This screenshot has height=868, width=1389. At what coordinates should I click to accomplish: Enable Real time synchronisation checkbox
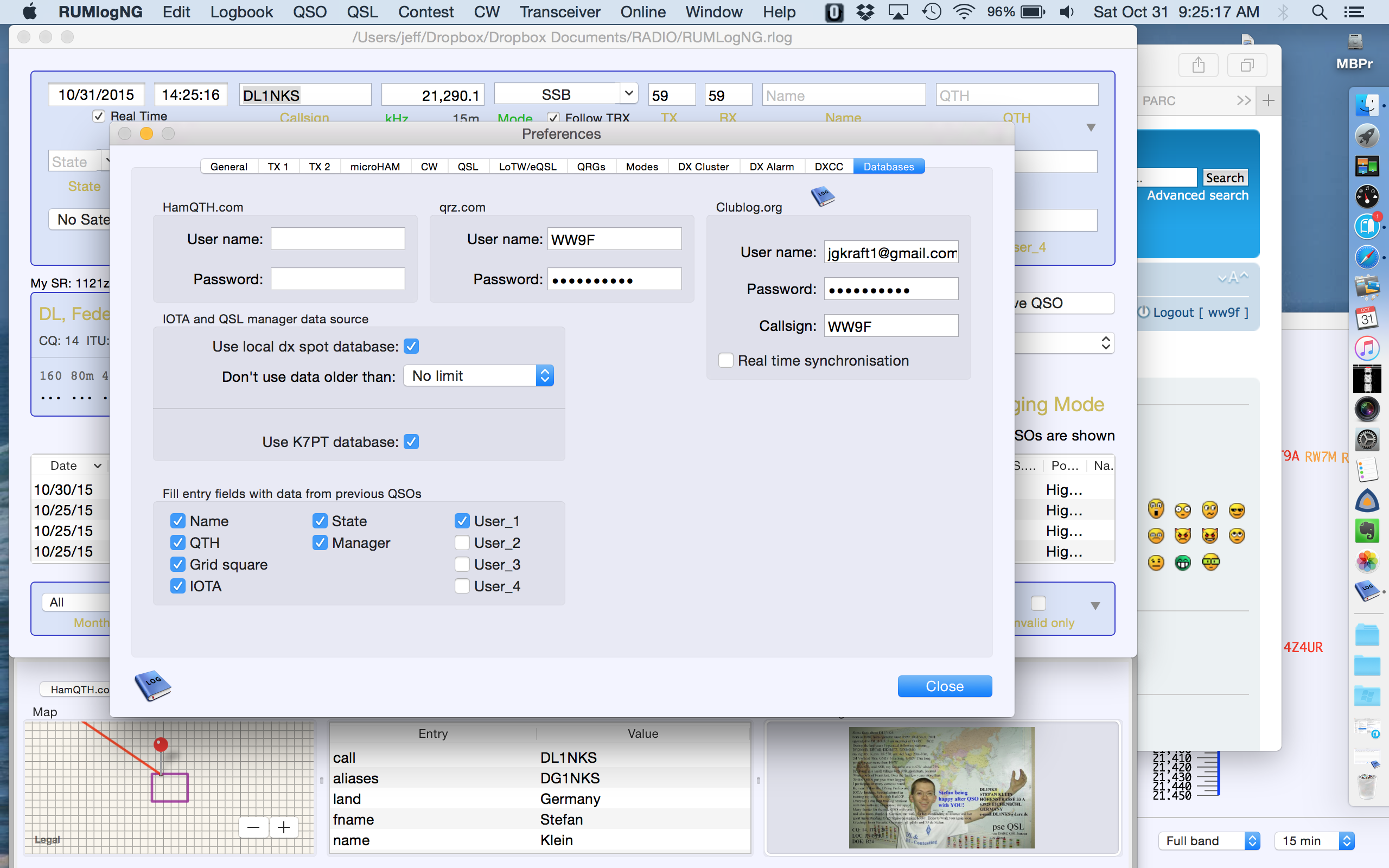coord(725,361)
